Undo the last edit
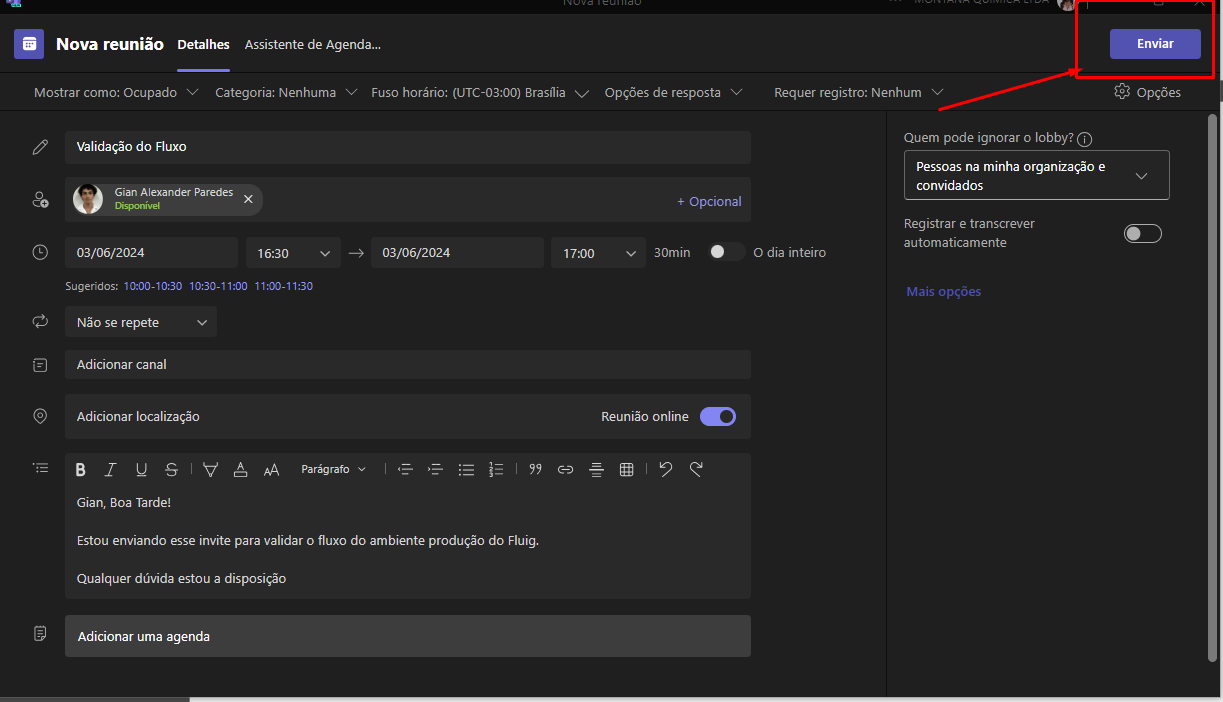Screen dimensions: 1223x702 click(x=666, y=469)
